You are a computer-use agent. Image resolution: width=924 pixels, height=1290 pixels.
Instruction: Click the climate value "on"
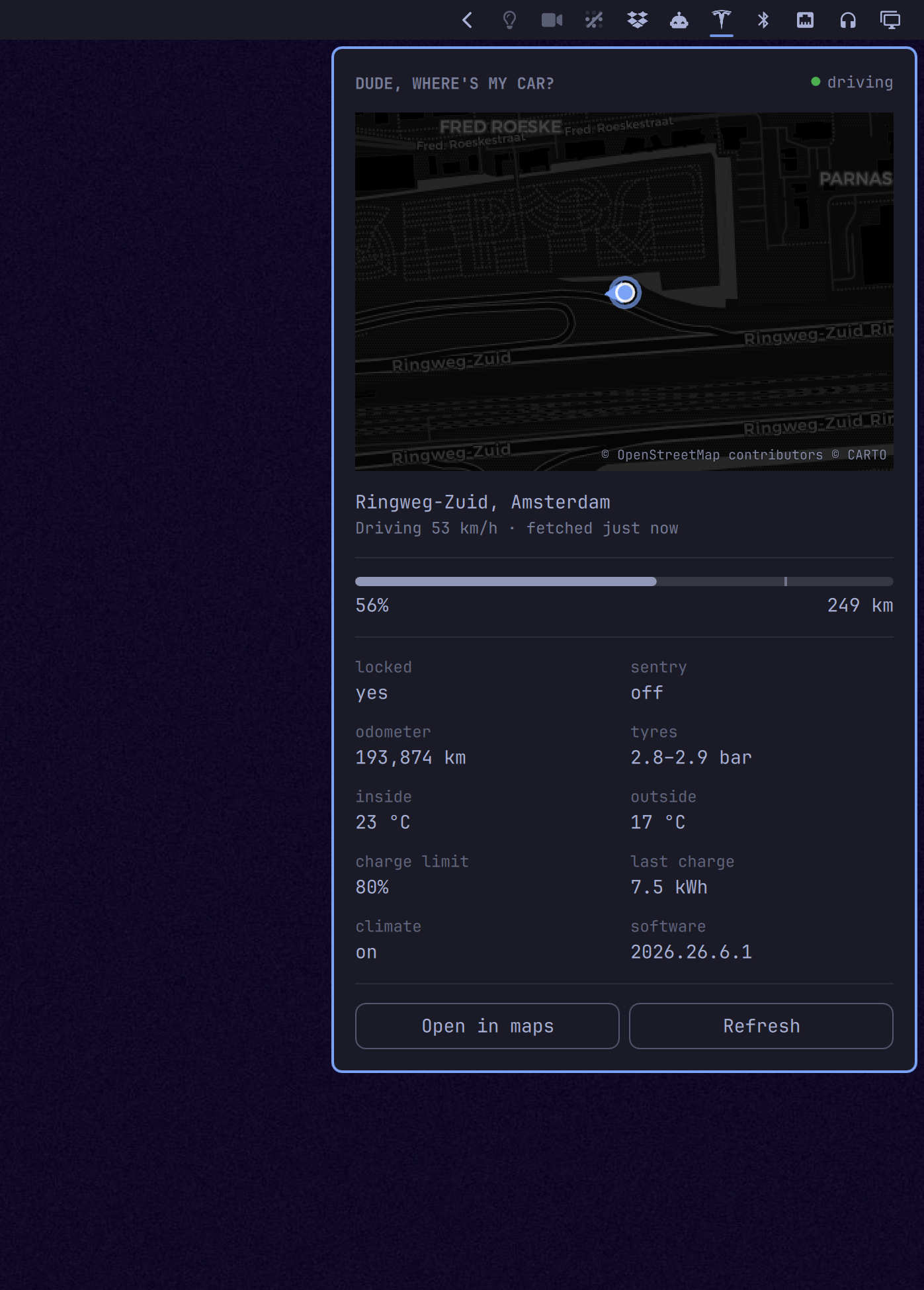click(366, 953)
